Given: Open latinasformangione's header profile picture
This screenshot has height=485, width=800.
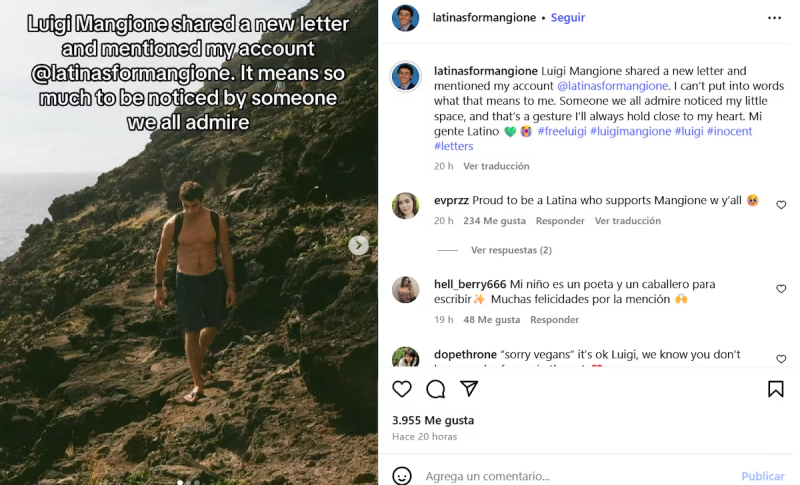Looking at the screenshot, I should 405,18.
